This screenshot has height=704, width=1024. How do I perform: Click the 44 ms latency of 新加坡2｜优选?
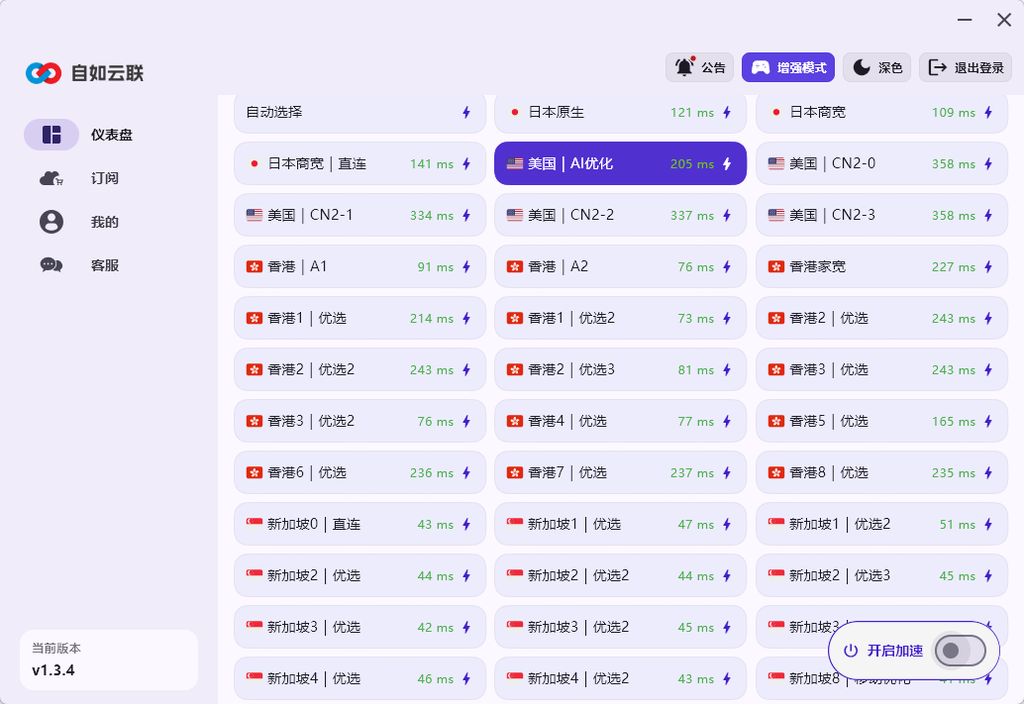click(x=436, y=576)
